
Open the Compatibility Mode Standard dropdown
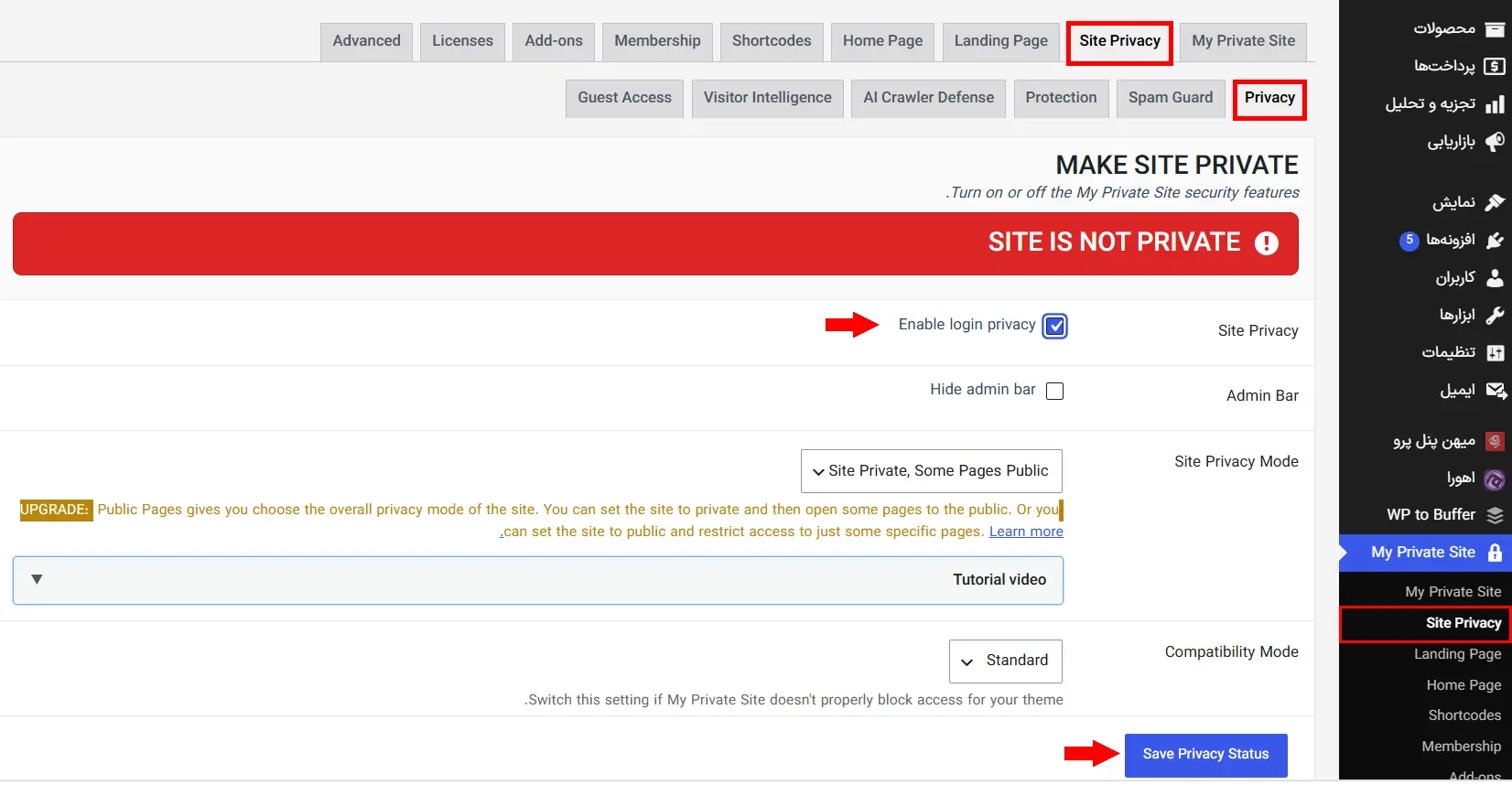[x=1006, y=661]
